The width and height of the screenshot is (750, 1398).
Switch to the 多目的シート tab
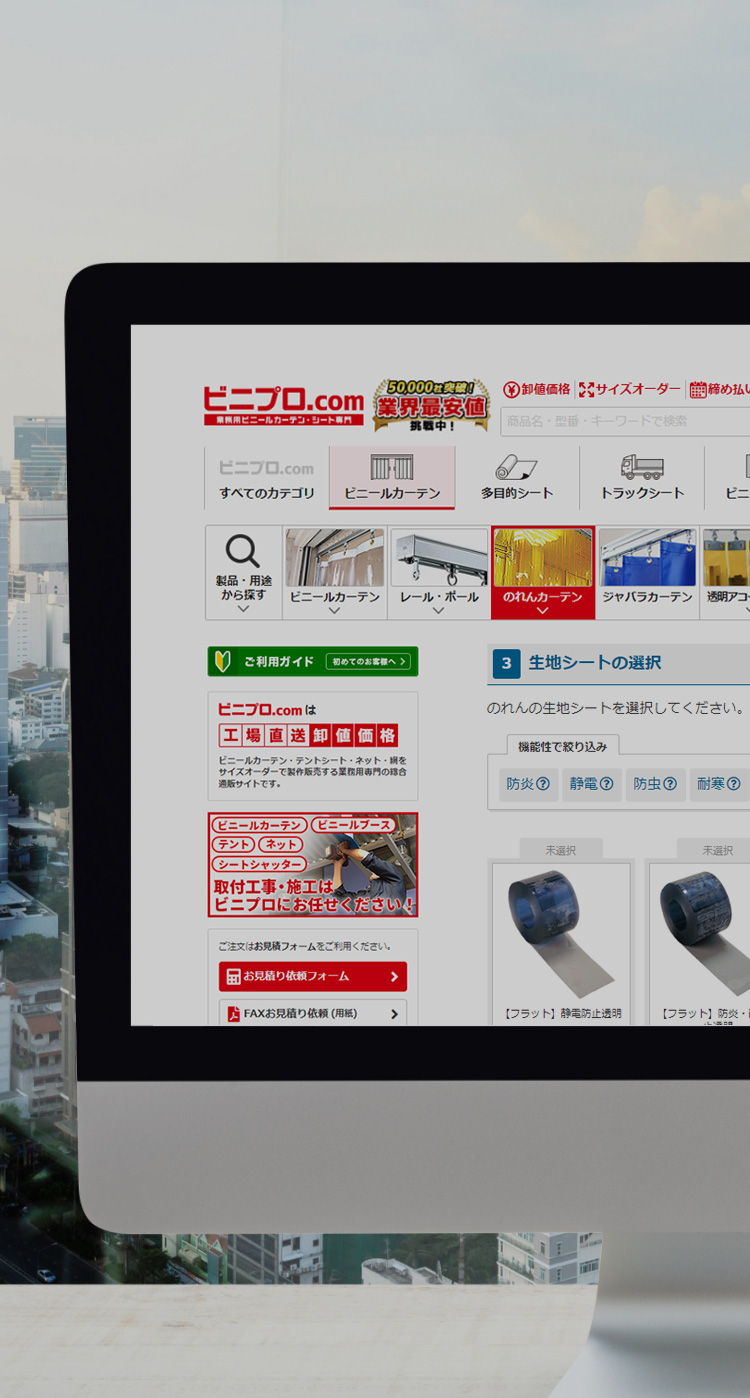point(517,478)
